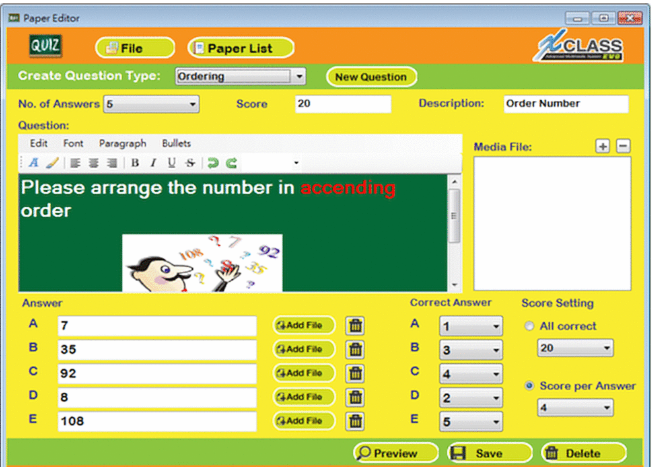Delete answer C with trash icon
The height and width of the screenshot is (467, 659).
click(x=355, y=373)
